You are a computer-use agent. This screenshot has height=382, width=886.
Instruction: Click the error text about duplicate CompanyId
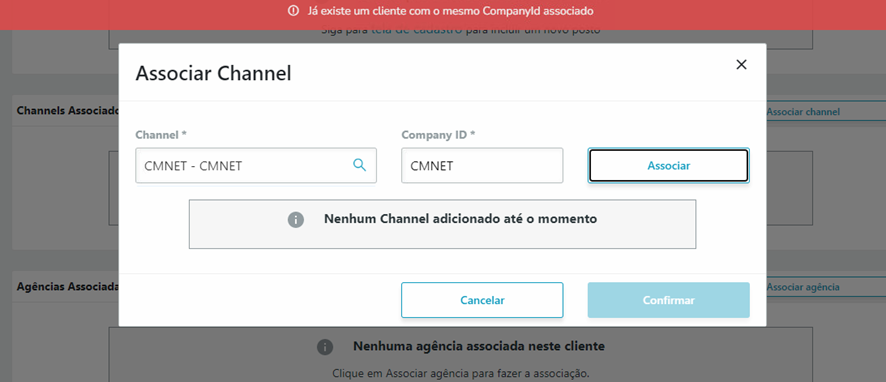450,11
